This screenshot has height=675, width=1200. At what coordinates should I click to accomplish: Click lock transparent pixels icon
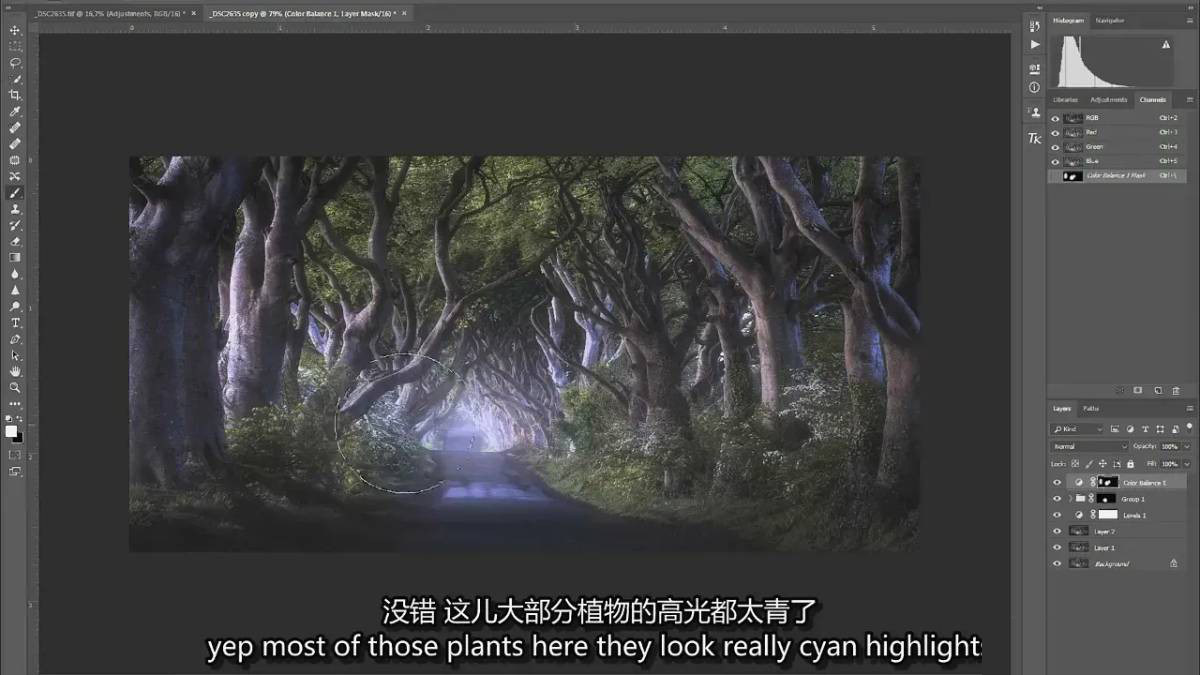click(x=1075, y=464)
